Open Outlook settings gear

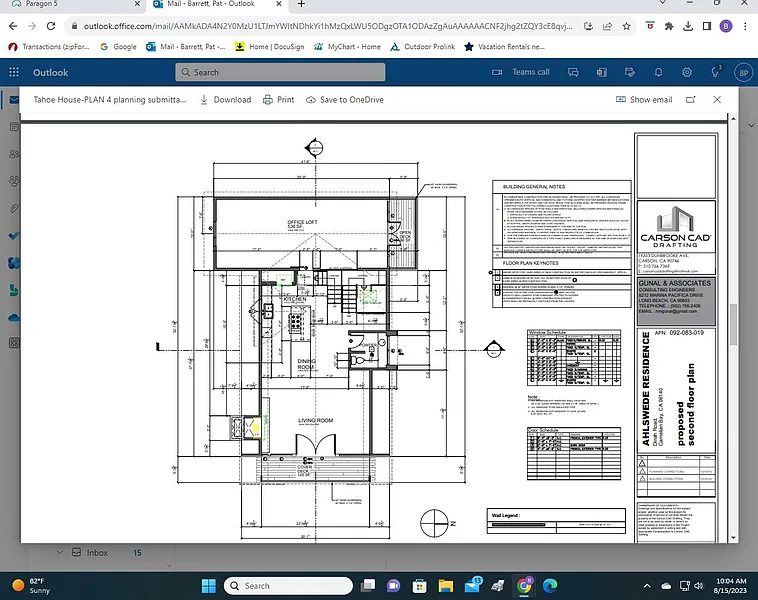[687, 72]
